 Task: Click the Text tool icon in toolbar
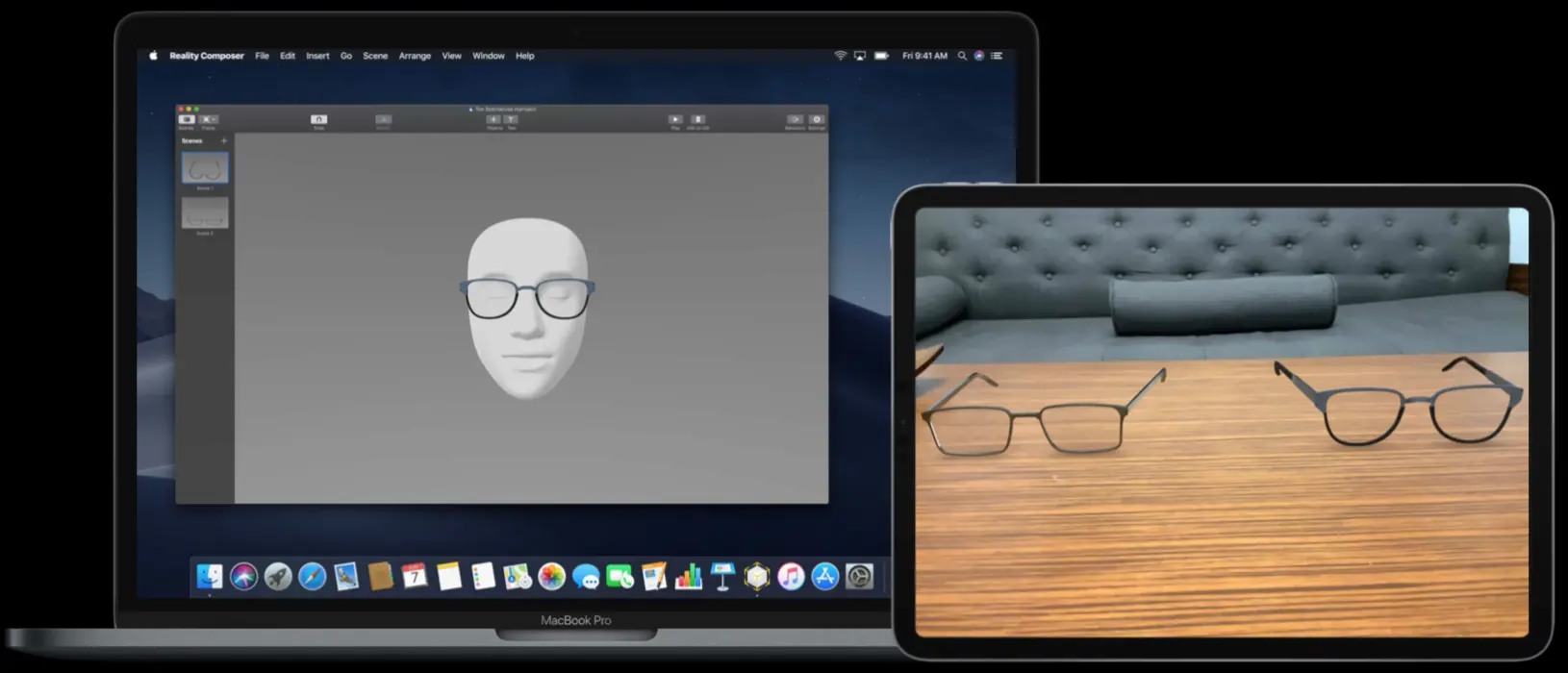click(511, 119)
